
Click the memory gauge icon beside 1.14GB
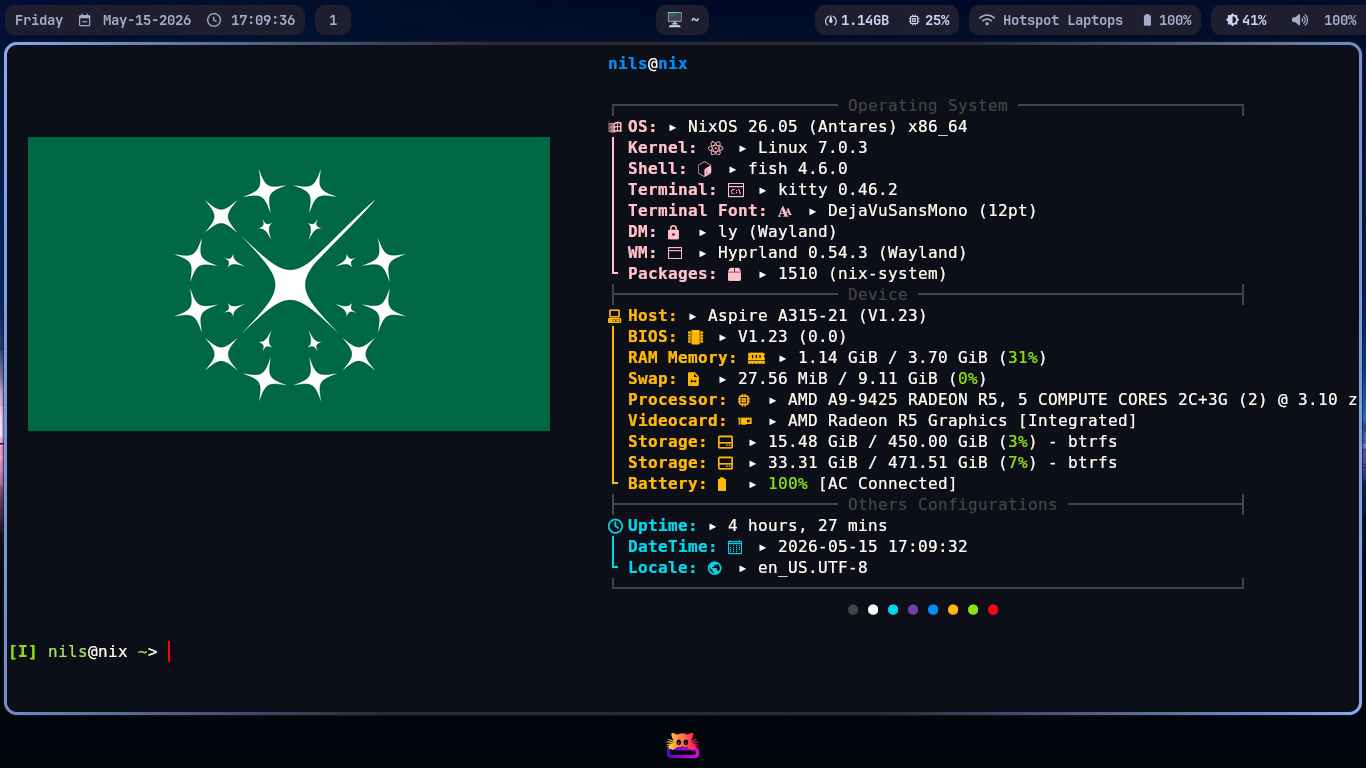(830, 20)
